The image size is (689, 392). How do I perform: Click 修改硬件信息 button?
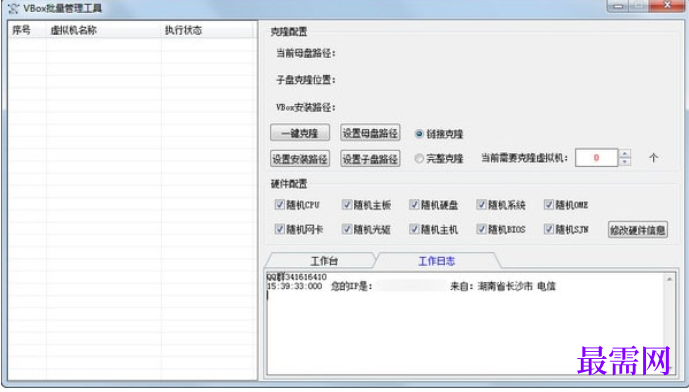(x=638, y=230)
